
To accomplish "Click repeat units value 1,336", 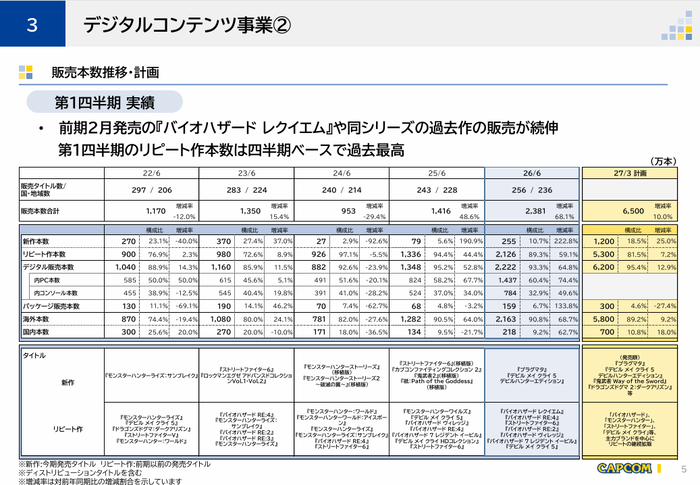I will pyautogui.click(x=411, y=254).
